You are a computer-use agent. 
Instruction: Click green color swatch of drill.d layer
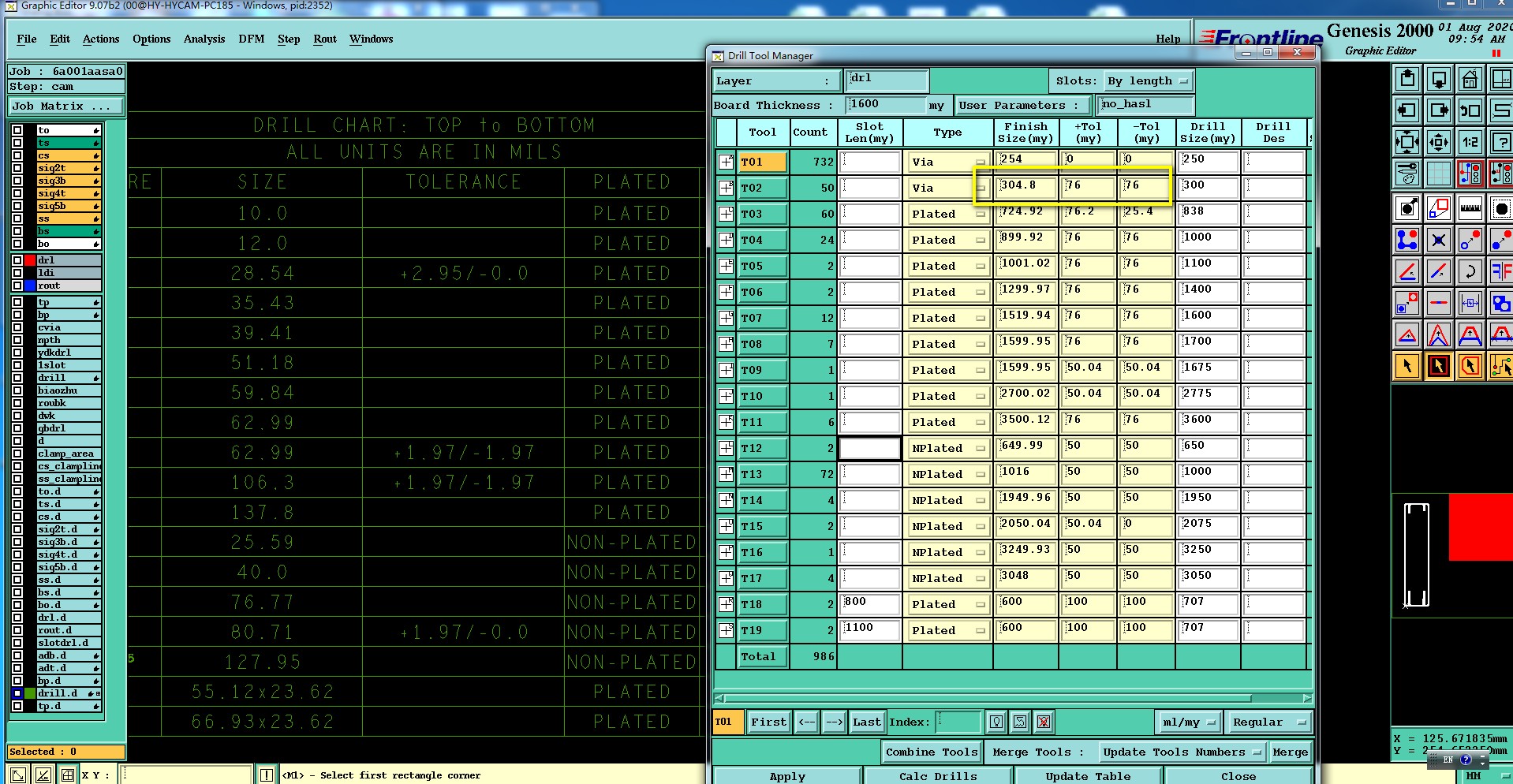[30, 693]
